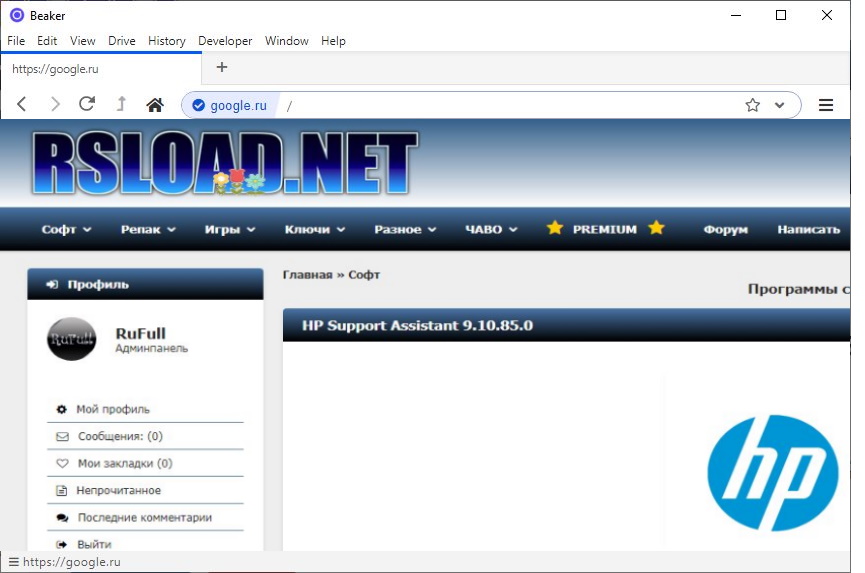Image resolution: width=865 pixels, height=573 pixels.
Task: Click the chat bubble icon for comments
Action: (62, 517)
